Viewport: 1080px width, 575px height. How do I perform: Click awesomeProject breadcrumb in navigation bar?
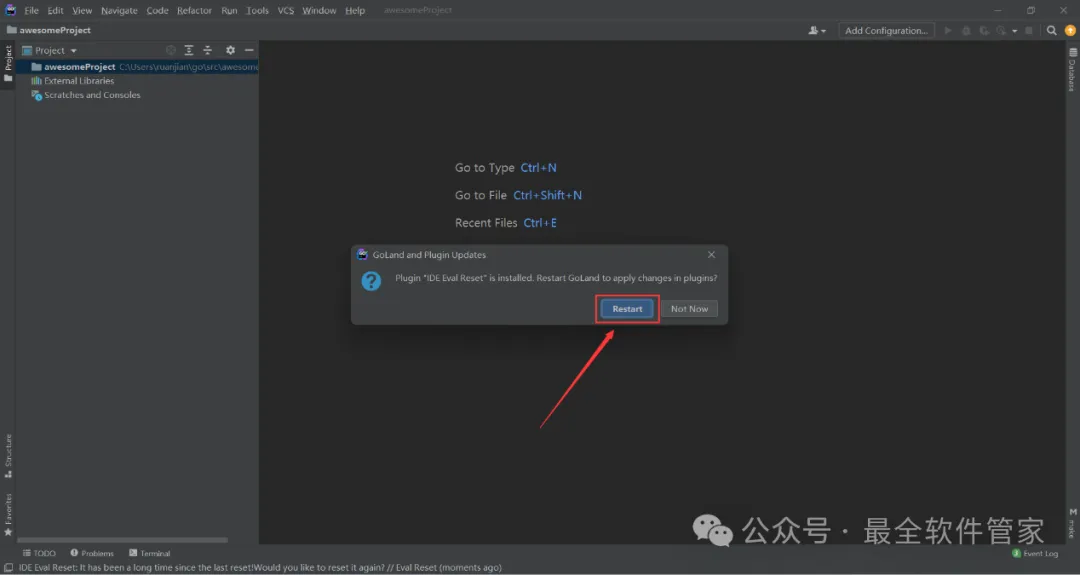tap(49, 30)
